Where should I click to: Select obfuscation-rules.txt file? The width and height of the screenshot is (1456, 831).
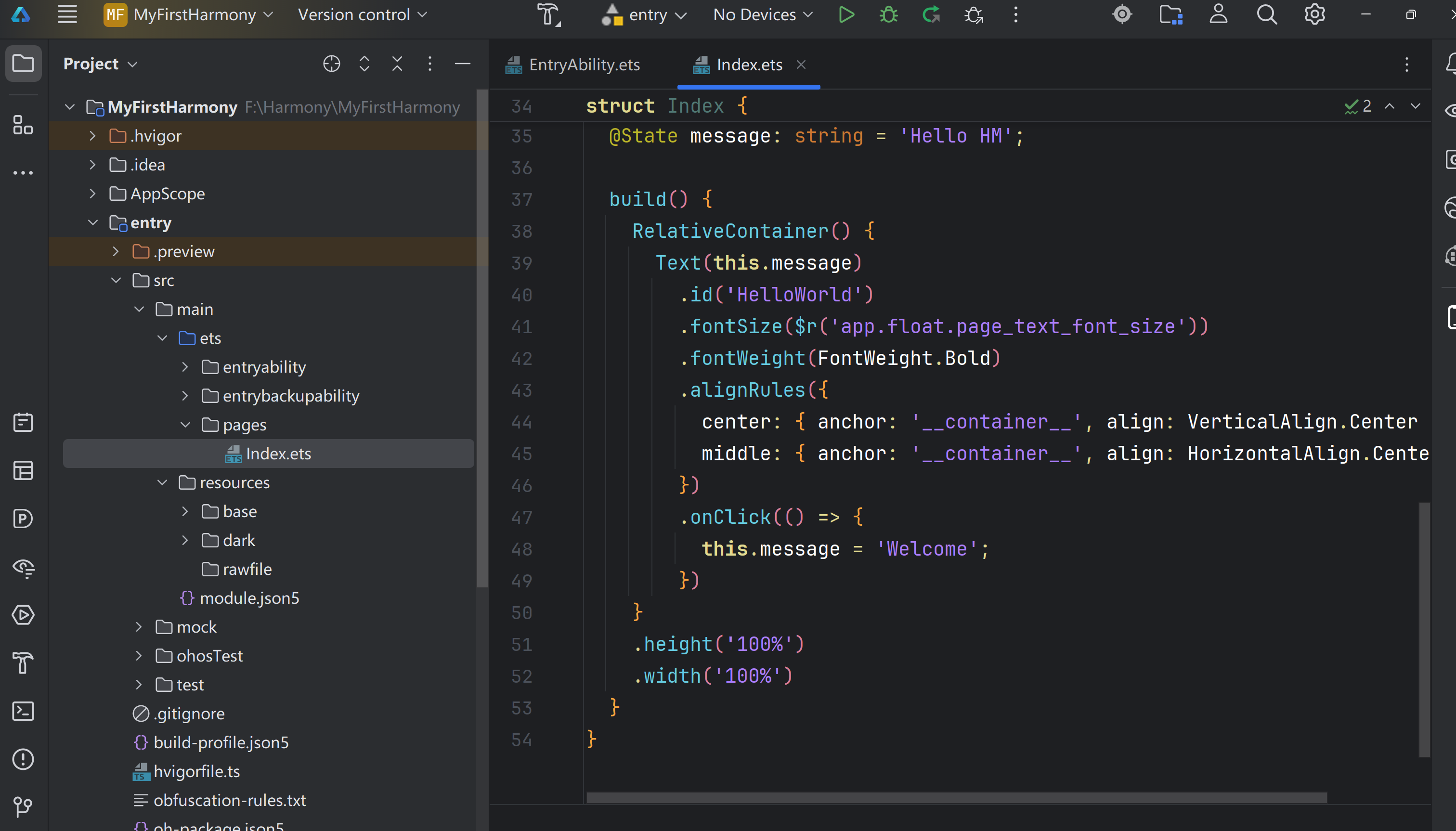tap(219, 800)
